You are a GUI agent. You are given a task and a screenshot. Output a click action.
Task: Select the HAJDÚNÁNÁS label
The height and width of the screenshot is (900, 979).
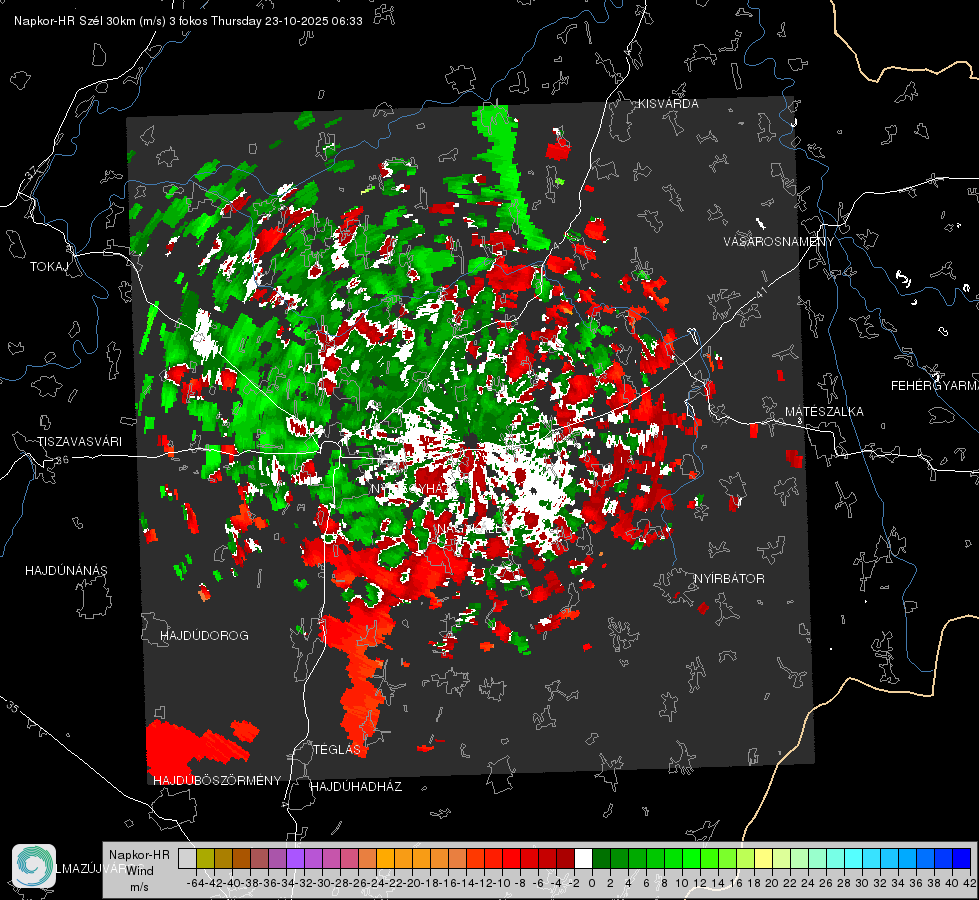point(66,570)
